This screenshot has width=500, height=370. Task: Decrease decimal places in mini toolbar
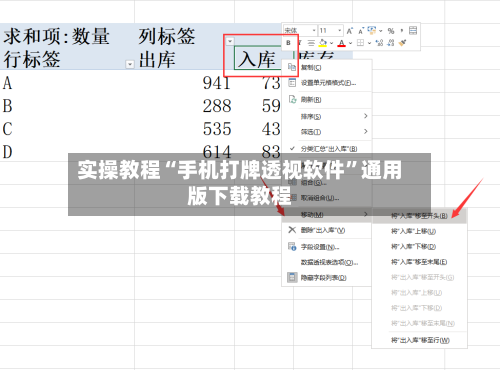coord(391,43)
